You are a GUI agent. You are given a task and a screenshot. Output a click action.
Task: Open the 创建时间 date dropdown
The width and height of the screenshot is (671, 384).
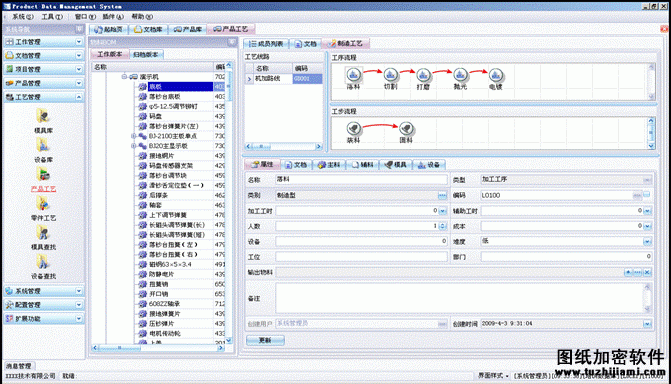(x=647, y=324)
